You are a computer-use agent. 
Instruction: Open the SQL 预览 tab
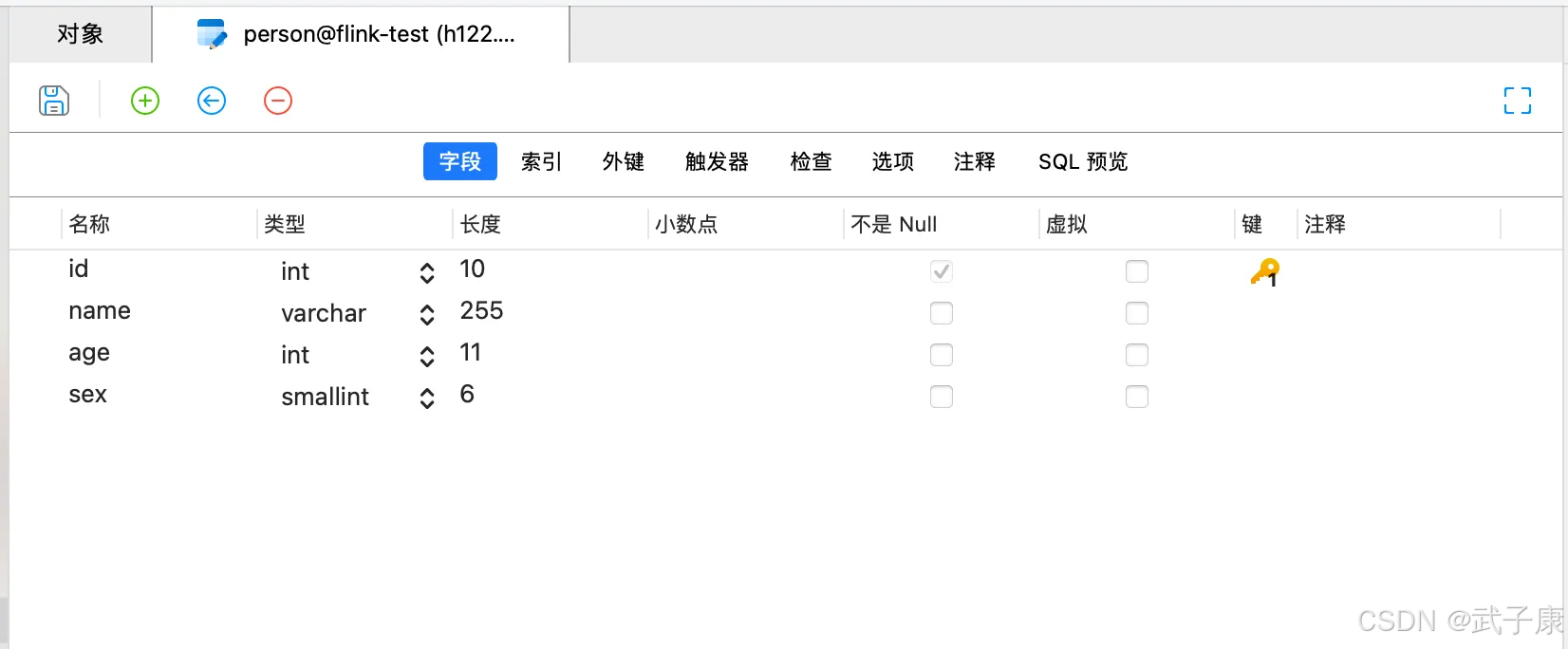pos(1083,162)
